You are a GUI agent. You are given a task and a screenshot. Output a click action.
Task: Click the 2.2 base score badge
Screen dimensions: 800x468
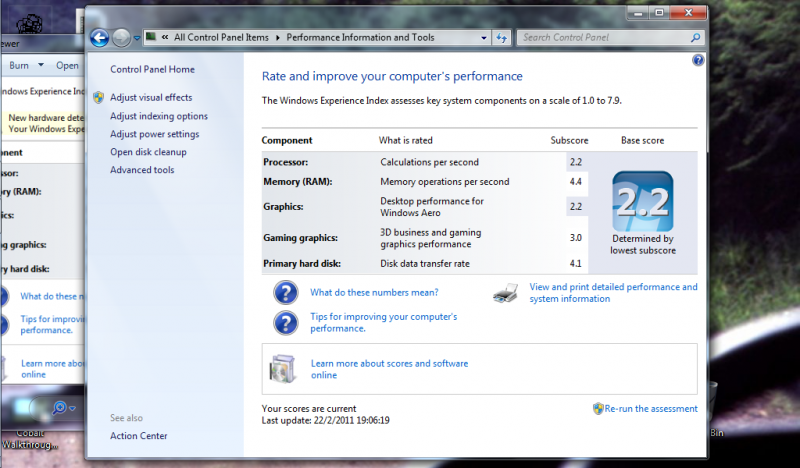pyautogui.click(x=642, y=201)
